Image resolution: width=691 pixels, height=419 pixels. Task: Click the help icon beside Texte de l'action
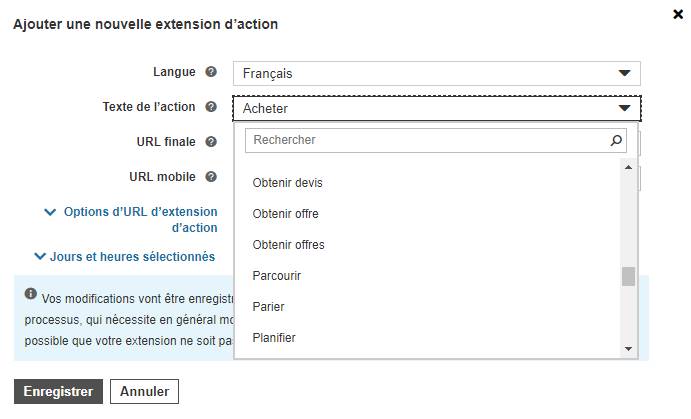211,107
